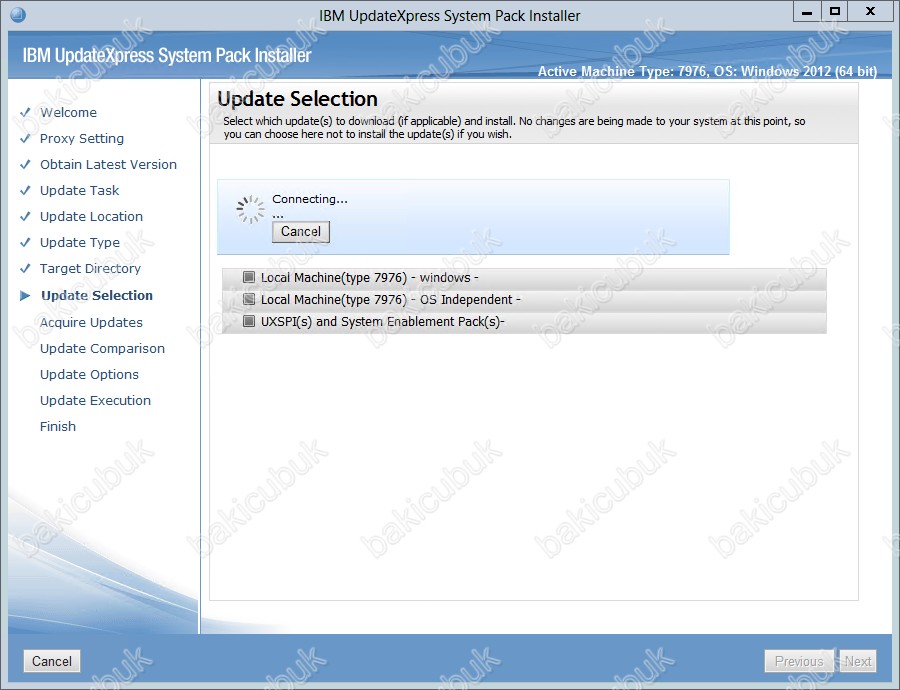This screenshot has height=690, width=900.
Task: Select the Update Selection step
Action: 97,296
